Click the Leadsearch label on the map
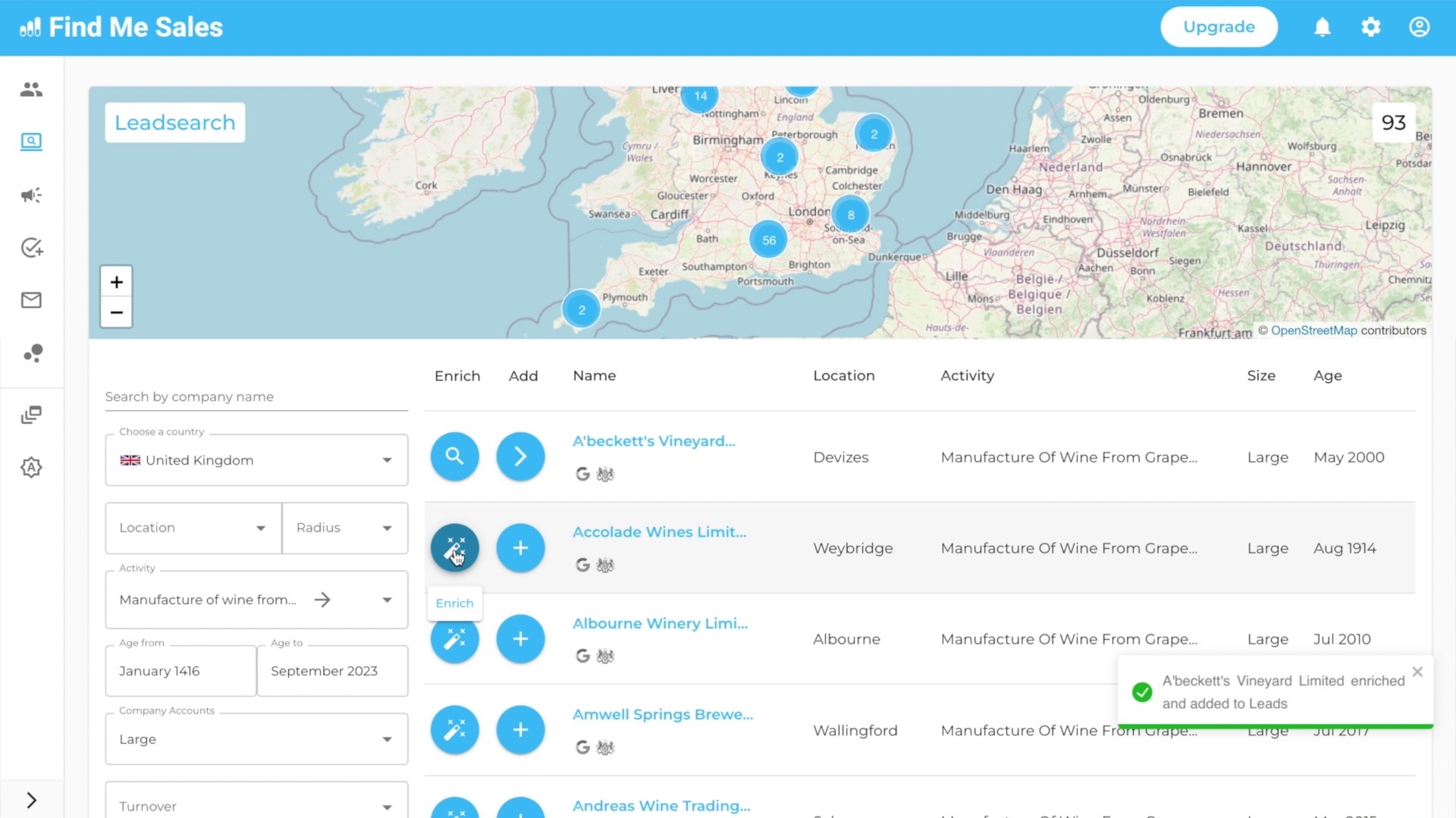 click(174, 123)
